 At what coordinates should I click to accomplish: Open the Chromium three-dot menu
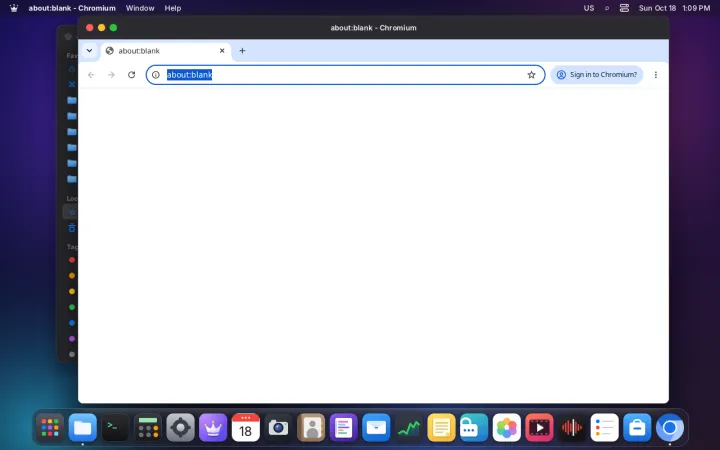656,75
